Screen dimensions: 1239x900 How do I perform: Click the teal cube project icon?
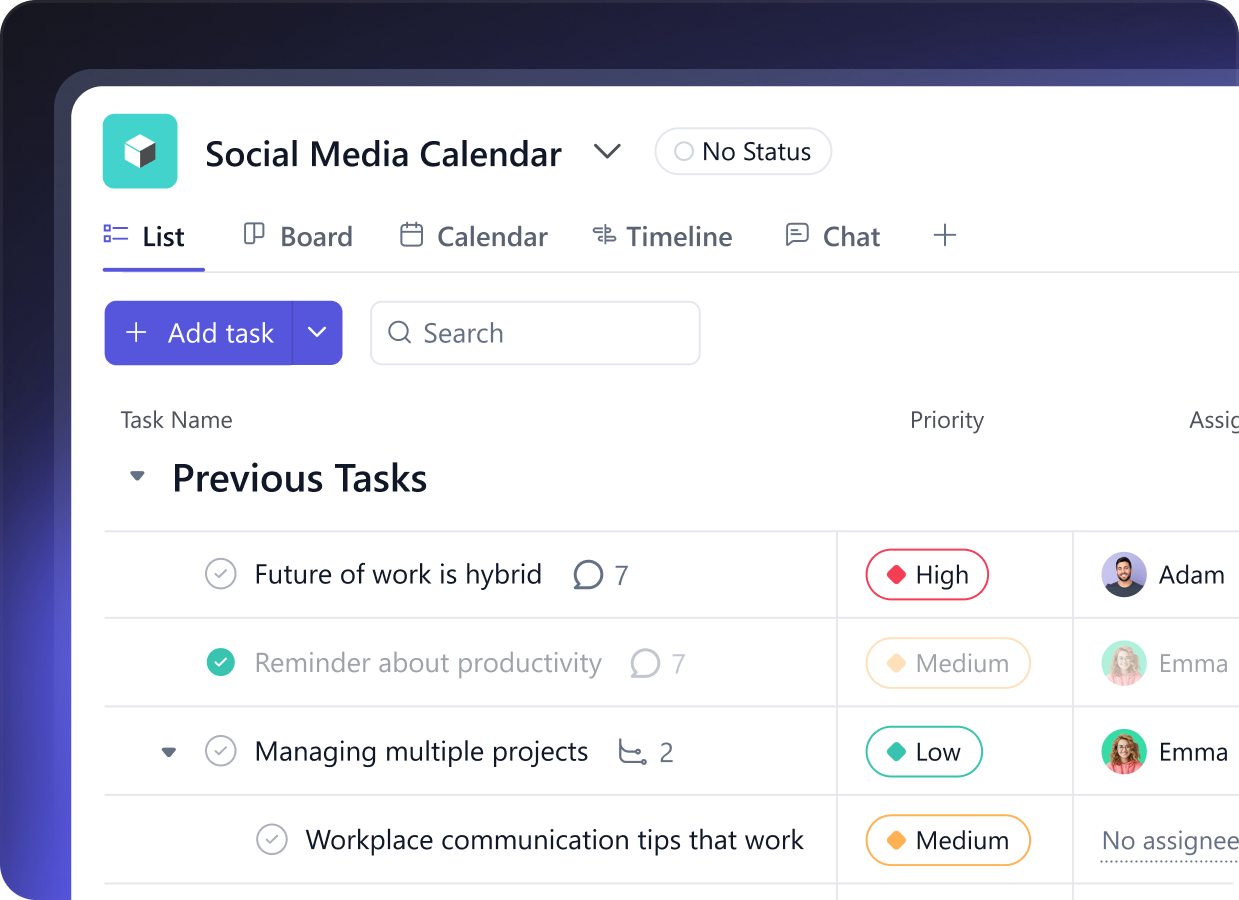coord(140,151)
